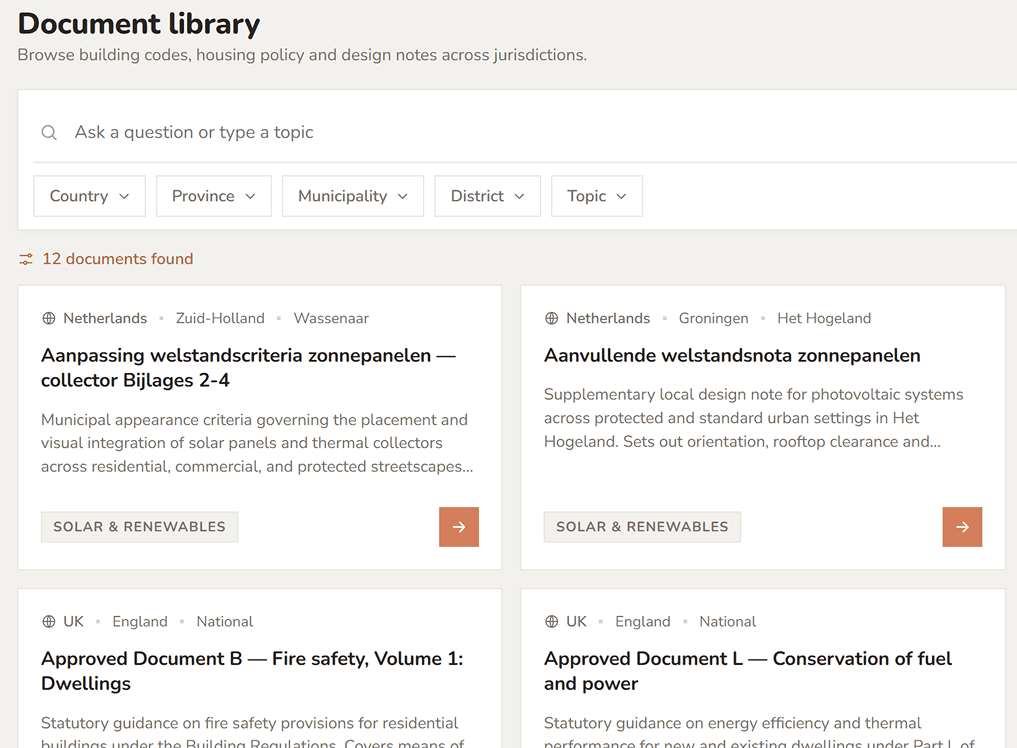Click 'UK' on the Approved Document B card
This screenshot has width=1017, height=748.
[x=73, y=621]
